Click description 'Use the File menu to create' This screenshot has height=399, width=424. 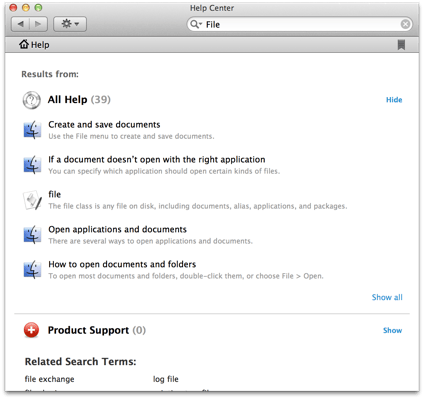point(131,136)
